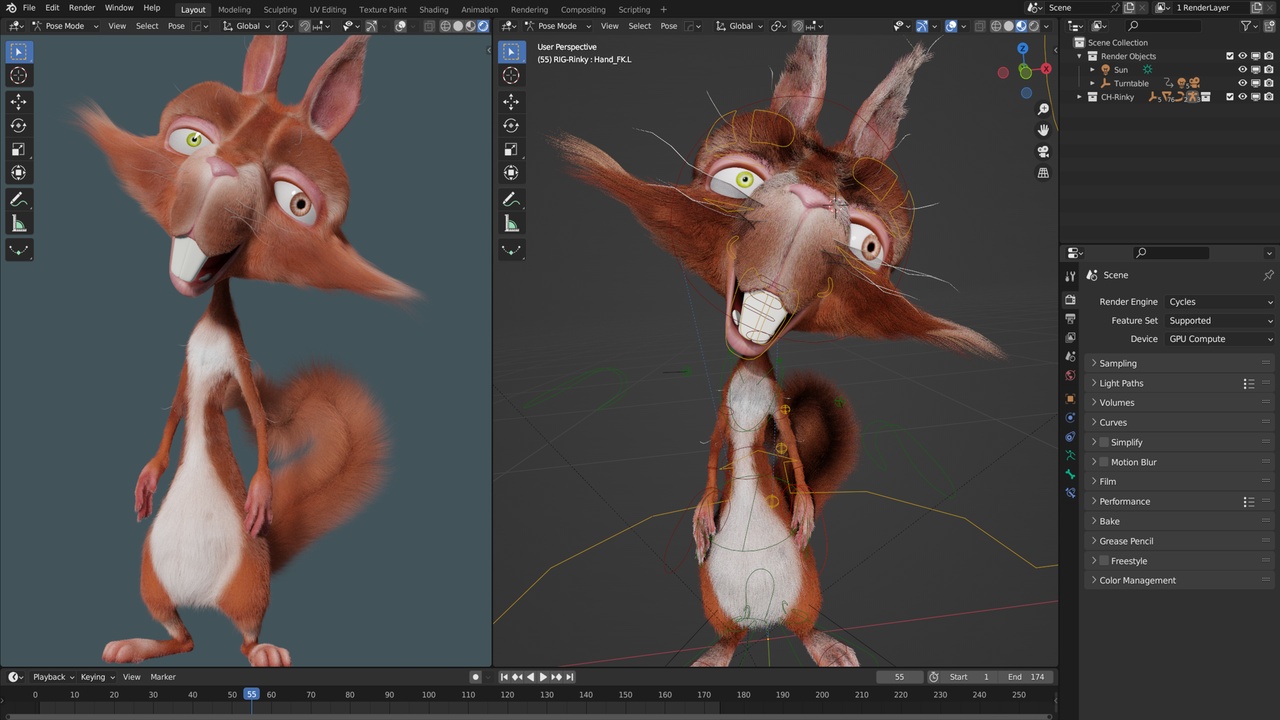This screenshot has height=720, width=1280.
Task: Open the Render menu in top bar
Action: (x=82, y=8)
